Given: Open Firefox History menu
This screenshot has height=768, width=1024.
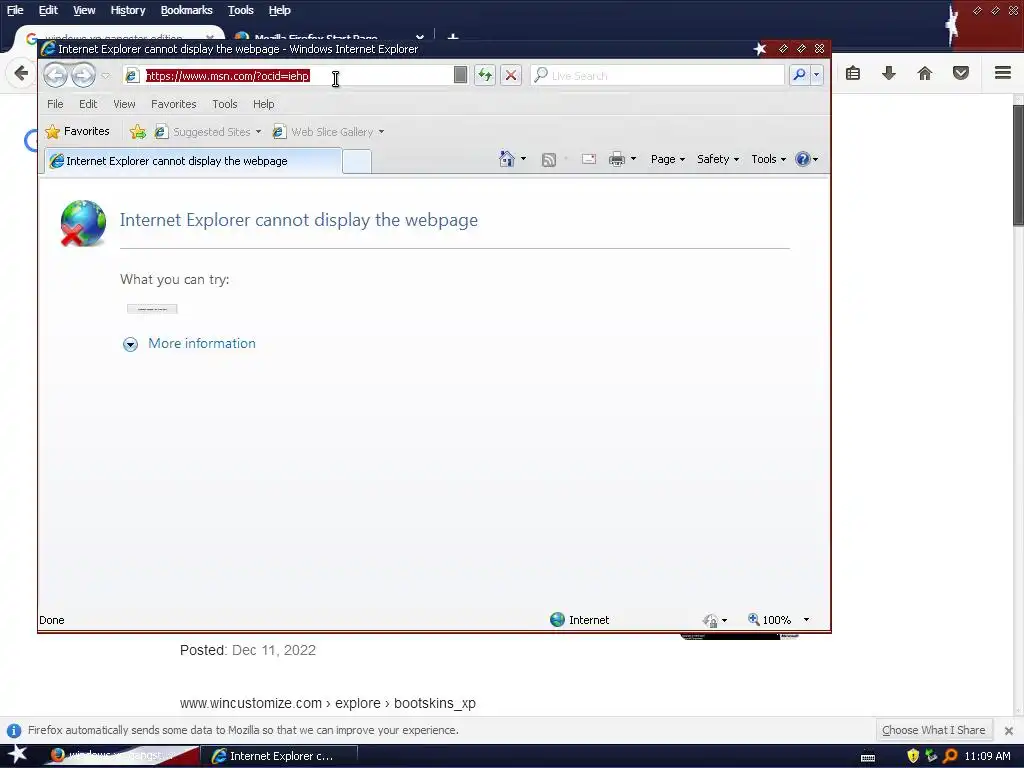Looking at the screenshot, I should tap(128, 10).
